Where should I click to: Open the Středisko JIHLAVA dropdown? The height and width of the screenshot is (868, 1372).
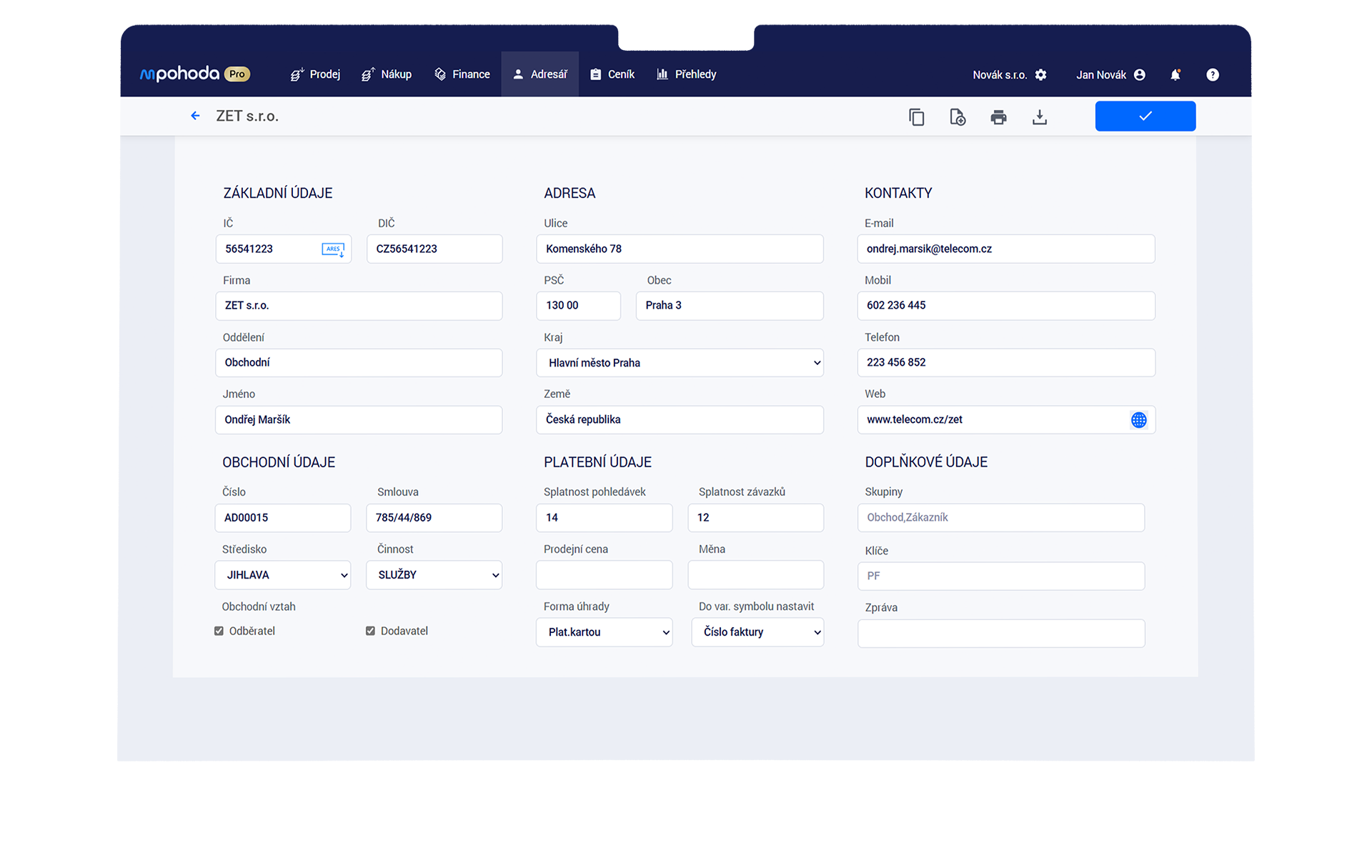(x=283, y=575)
